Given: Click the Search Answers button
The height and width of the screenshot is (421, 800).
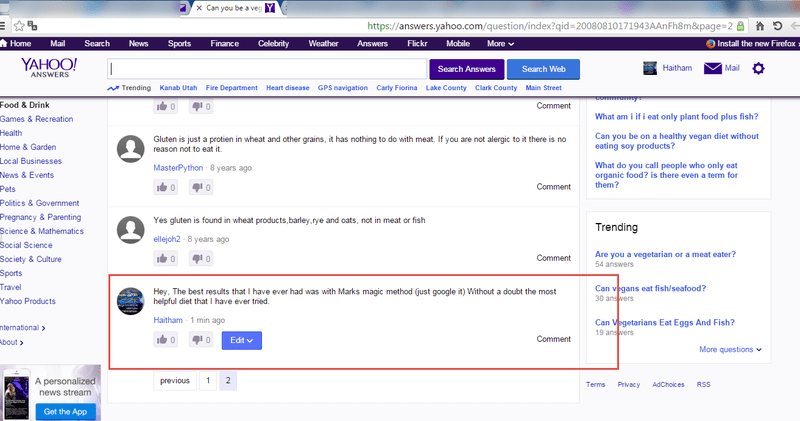Looking at the screenshot, I should click(x=466, y=69).
